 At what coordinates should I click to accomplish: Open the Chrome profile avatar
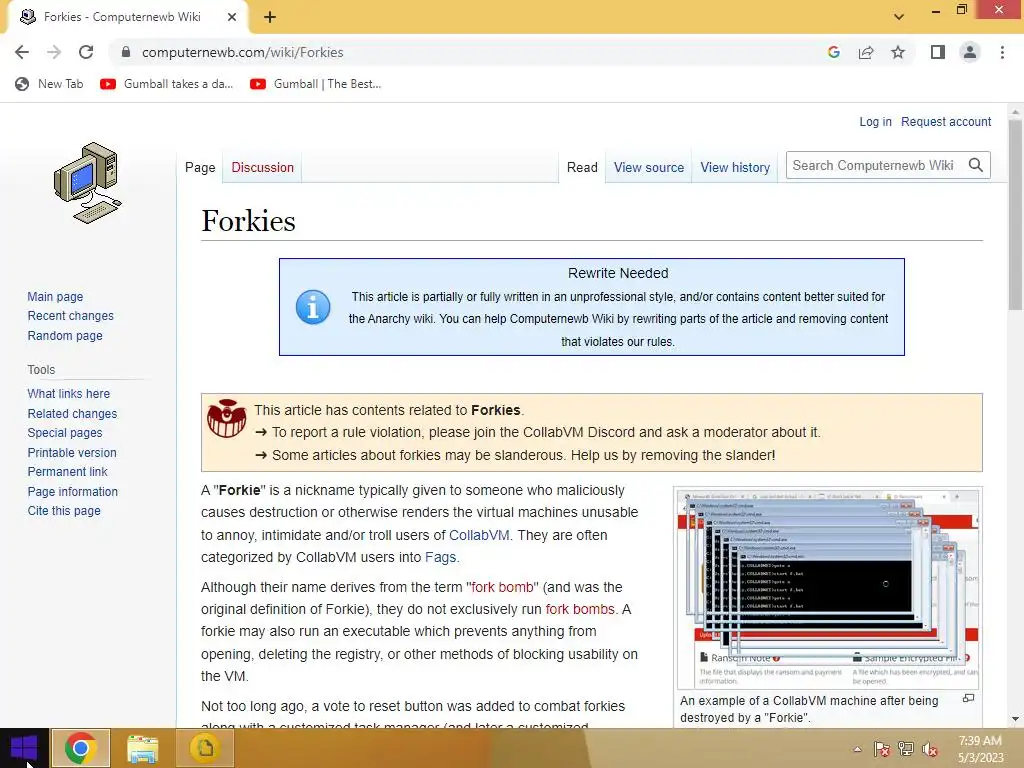click(970, 52)
